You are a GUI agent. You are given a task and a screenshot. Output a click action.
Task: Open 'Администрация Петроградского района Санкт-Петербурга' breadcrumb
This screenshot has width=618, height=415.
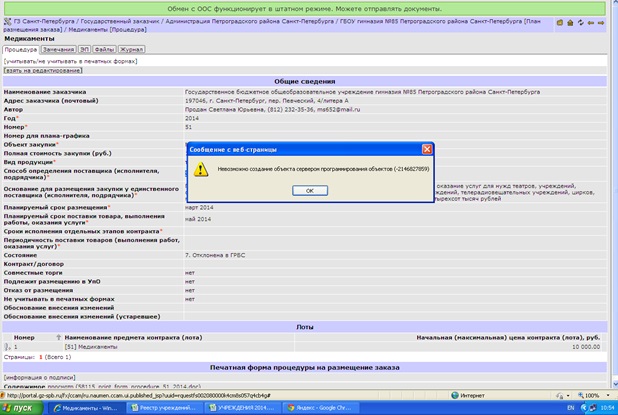pos(249,21)
